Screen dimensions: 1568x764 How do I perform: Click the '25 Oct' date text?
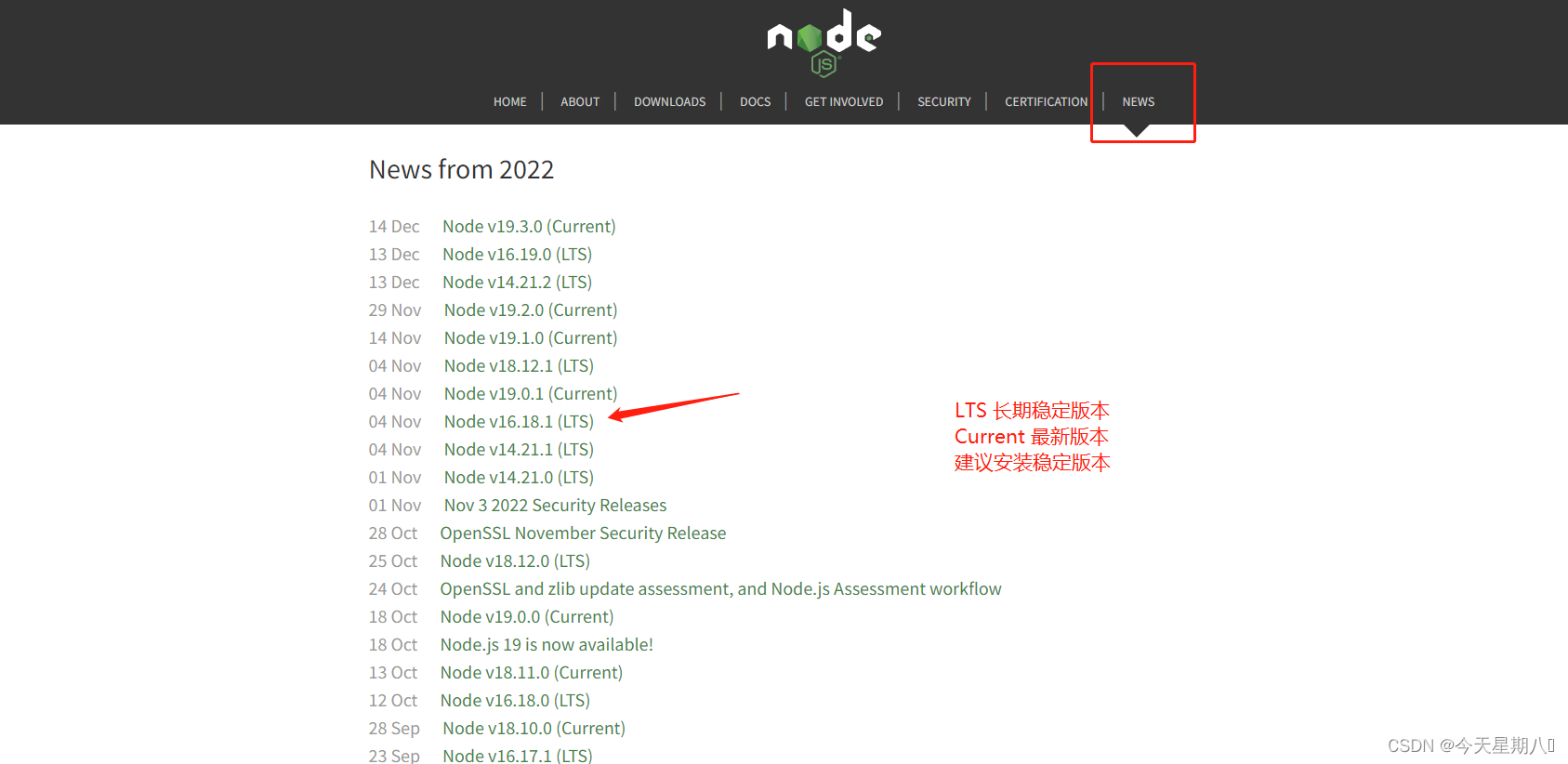tap(393, 561)
